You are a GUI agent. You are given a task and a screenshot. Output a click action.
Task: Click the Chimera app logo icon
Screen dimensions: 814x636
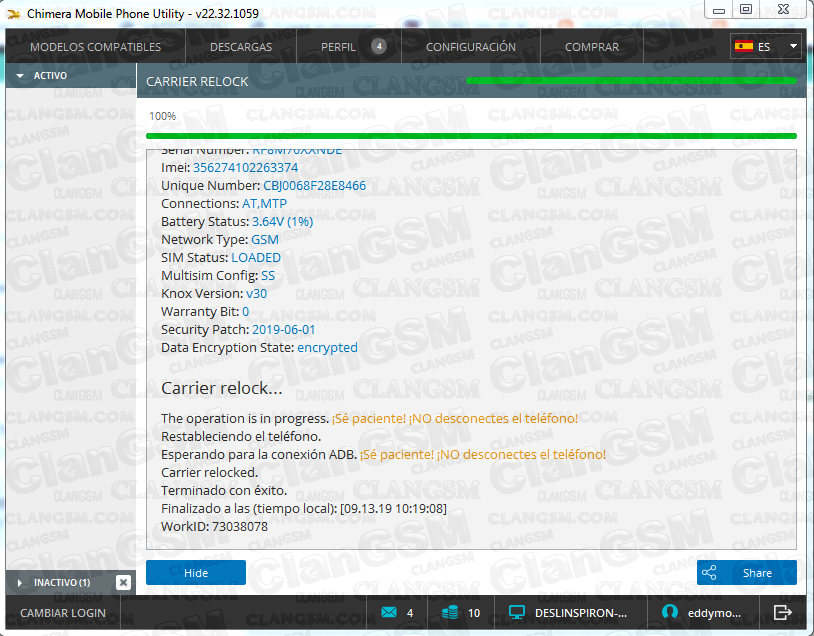[x=13, y=14]
